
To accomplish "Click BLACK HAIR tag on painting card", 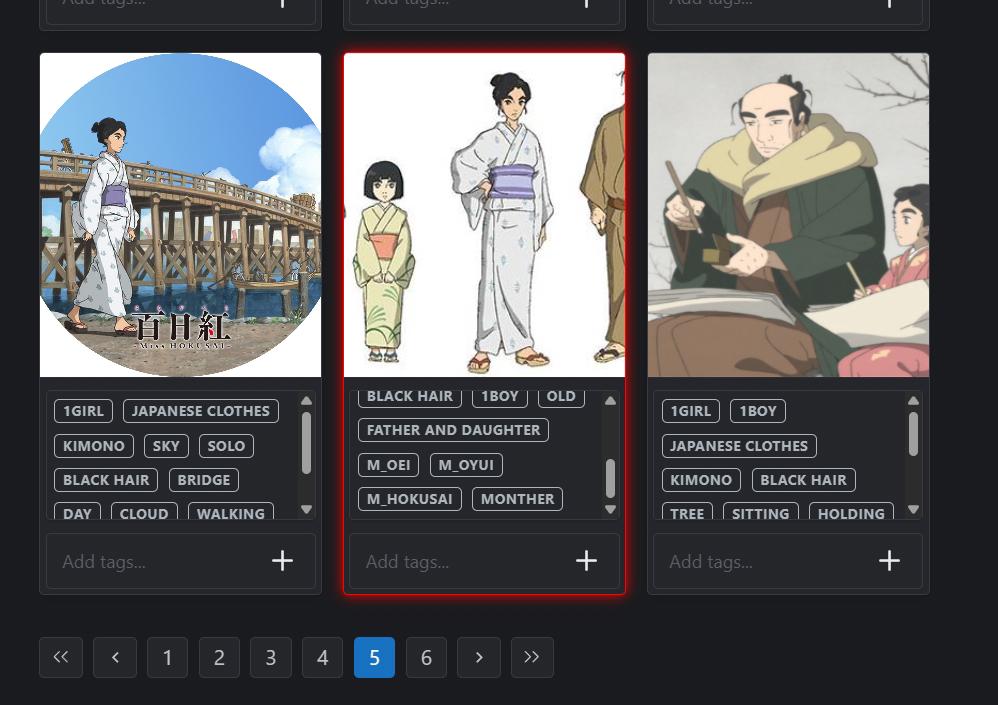I will tap(804, 480).
